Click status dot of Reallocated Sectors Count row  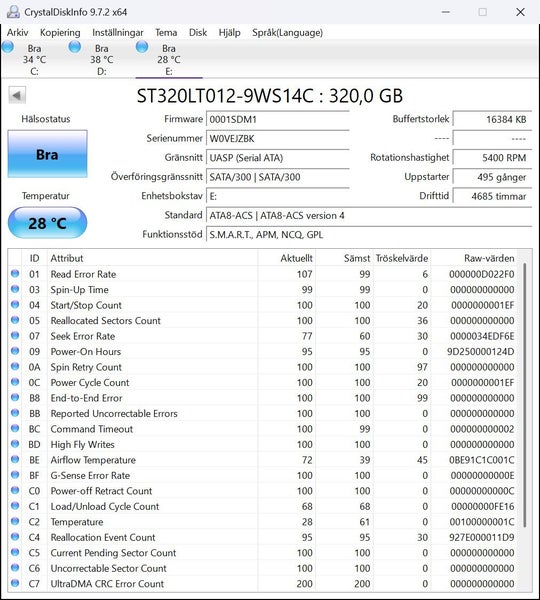(x=15, y=320)
